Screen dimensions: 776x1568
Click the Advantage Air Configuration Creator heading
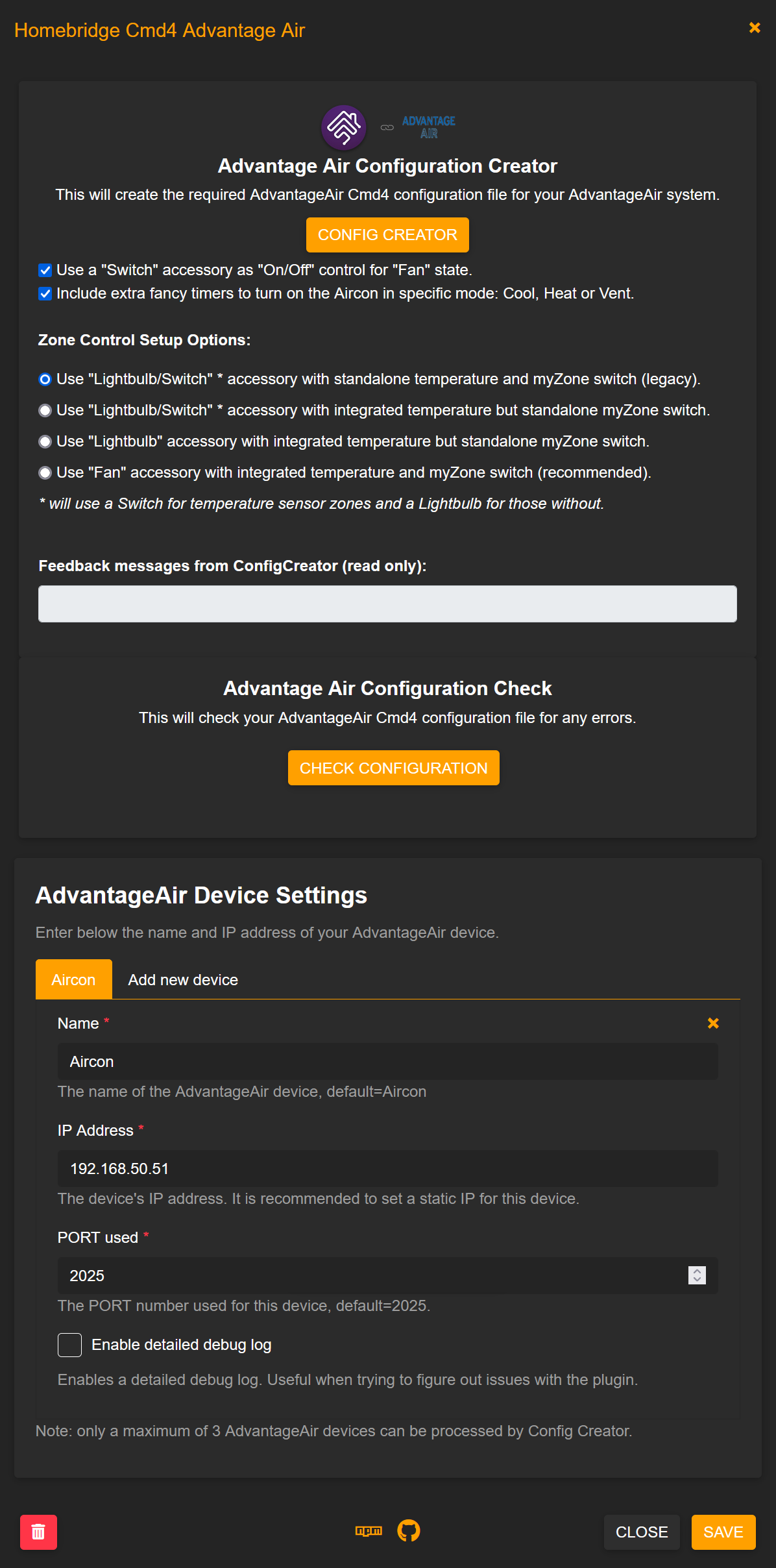387,166
